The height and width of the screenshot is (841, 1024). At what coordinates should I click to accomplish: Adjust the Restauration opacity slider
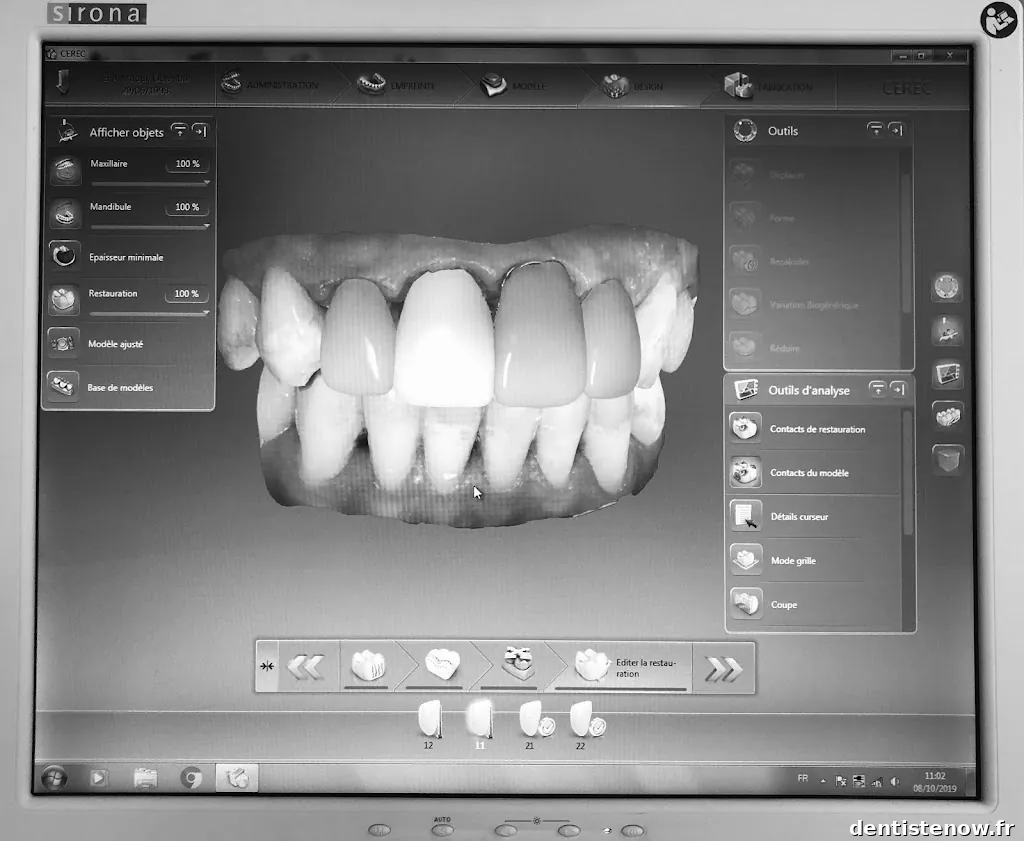pyautogui.click(x=148, y=313)
